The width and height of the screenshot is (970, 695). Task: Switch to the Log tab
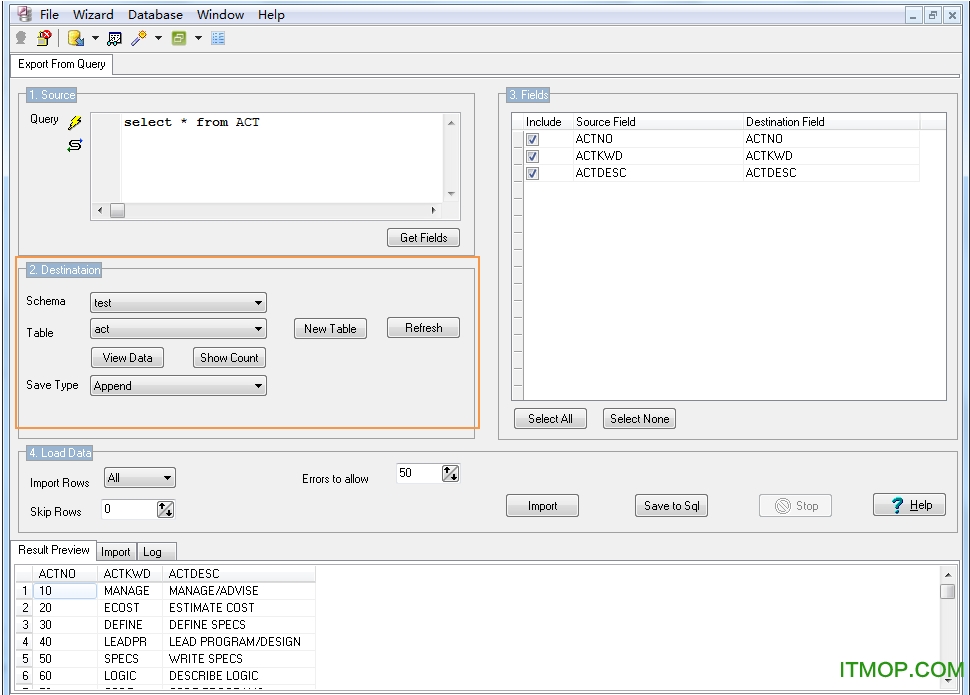pos(156,551)
